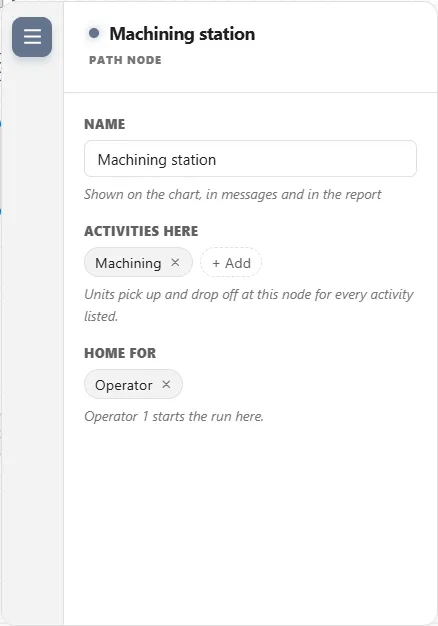Open the hamburger menu button
This screenshot has width=438, height=626.
point(32,37)
